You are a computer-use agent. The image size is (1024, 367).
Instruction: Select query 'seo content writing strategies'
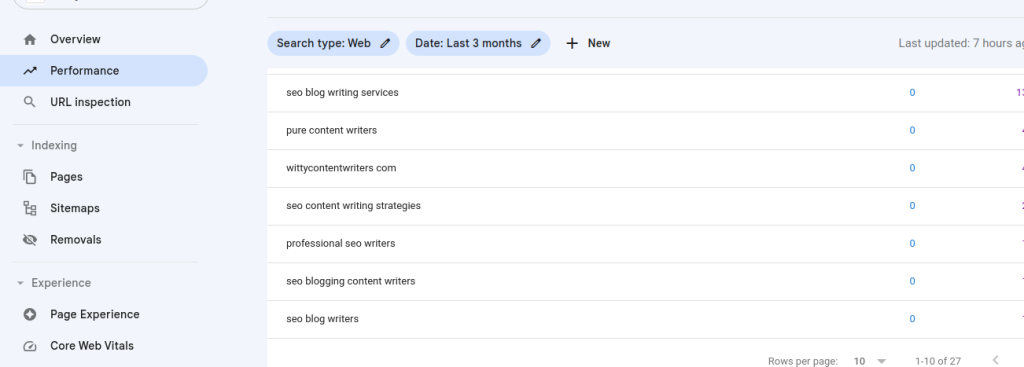[x=353, y=206]
